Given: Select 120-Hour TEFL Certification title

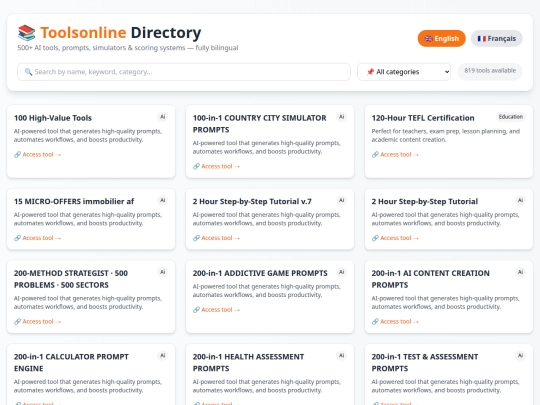Looking at the screenshot, I should [423, 118].
